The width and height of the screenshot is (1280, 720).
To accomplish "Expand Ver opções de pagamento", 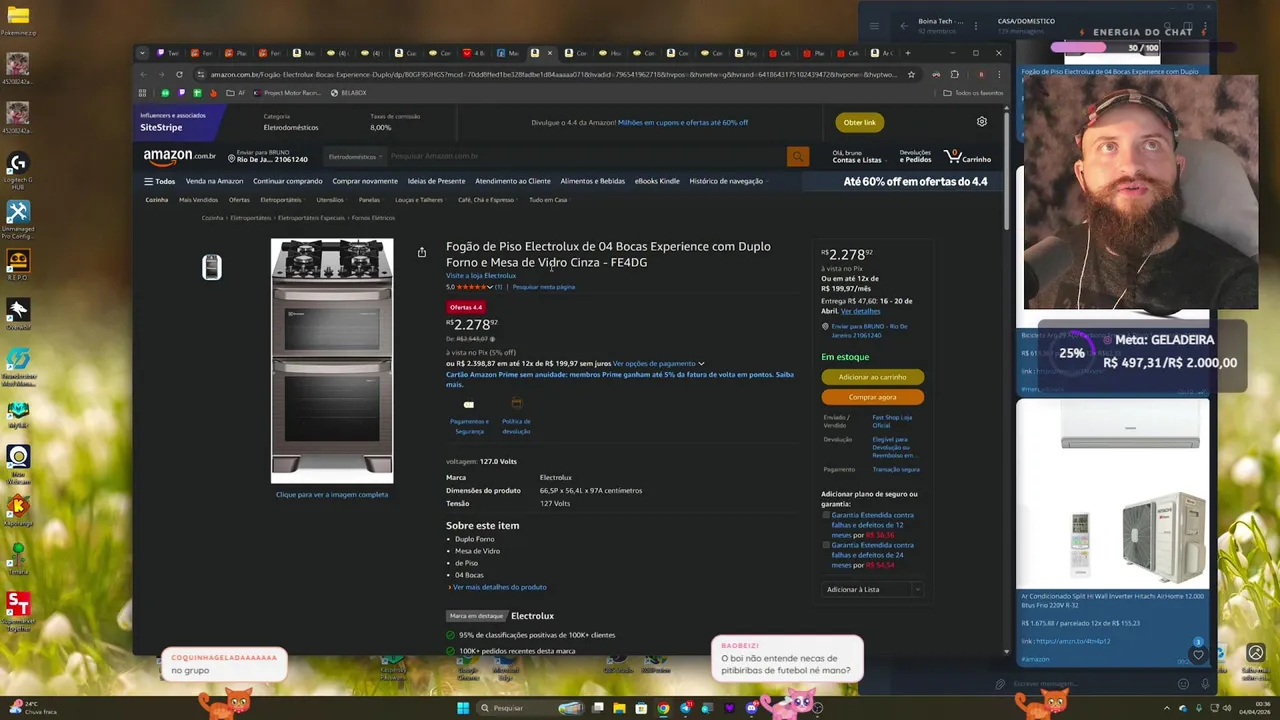I will [659, 364].
